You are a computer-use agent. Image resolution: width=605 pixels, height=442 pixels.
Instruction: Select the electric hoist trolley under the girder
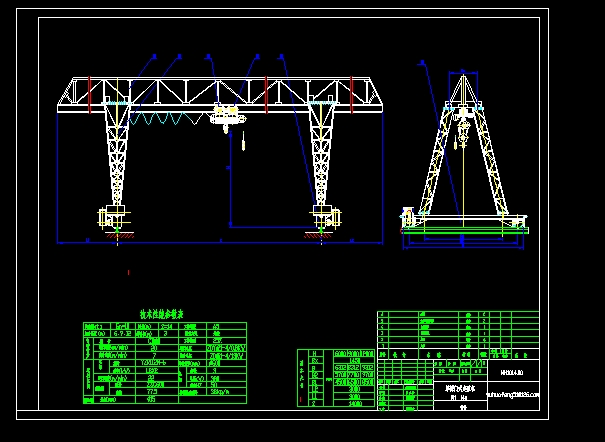(228, 118)
